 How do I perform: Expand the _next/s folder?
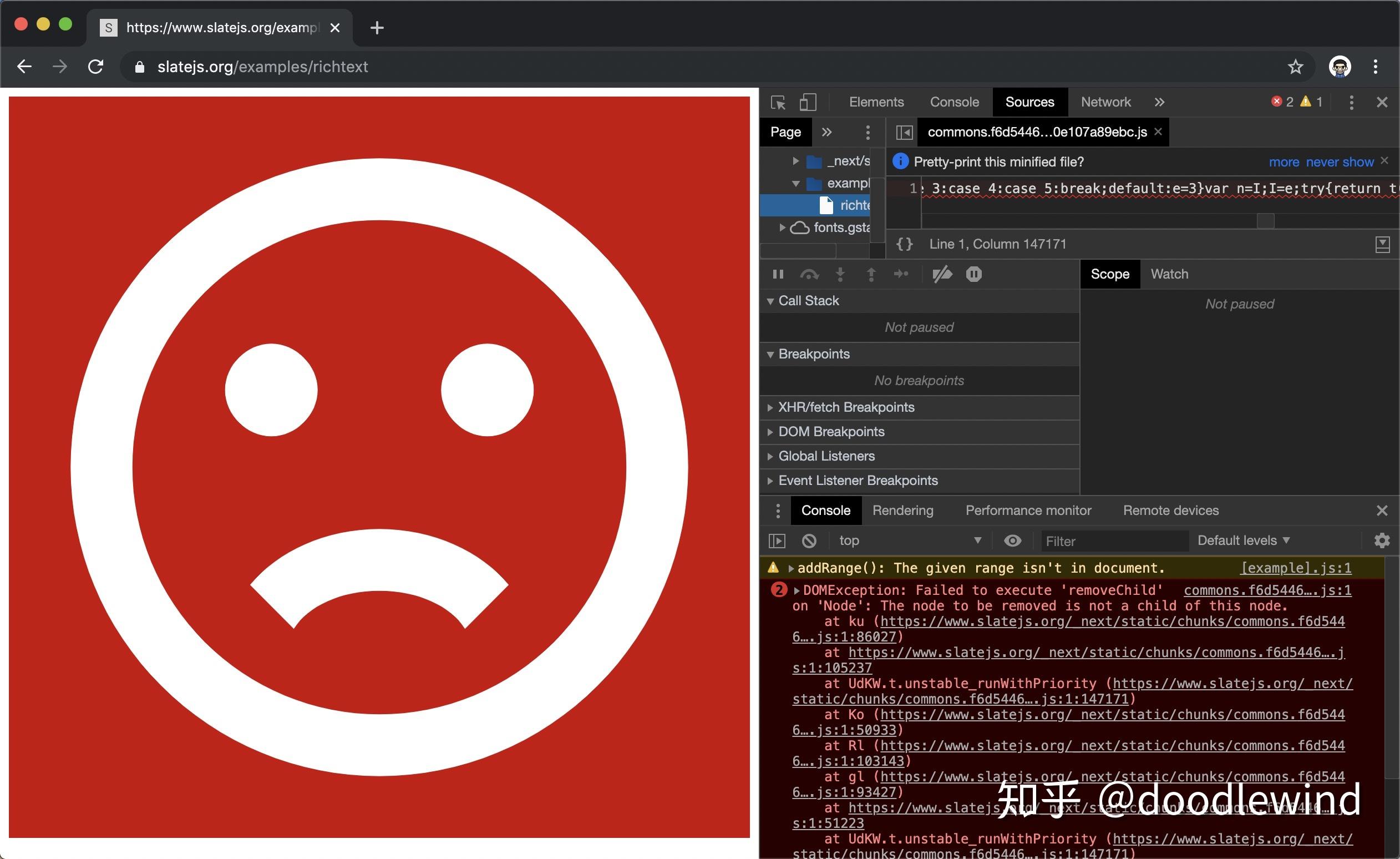tap(796, 161)
